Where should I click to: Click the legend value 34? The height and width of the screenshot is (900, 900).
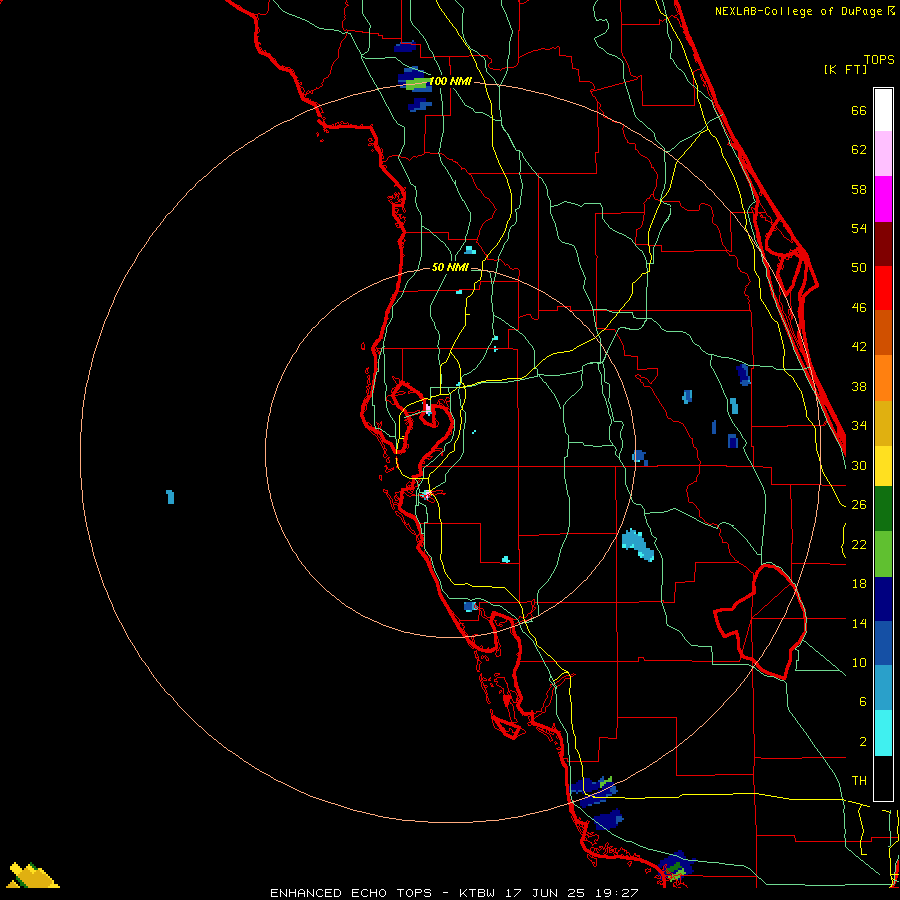[859, 426]
